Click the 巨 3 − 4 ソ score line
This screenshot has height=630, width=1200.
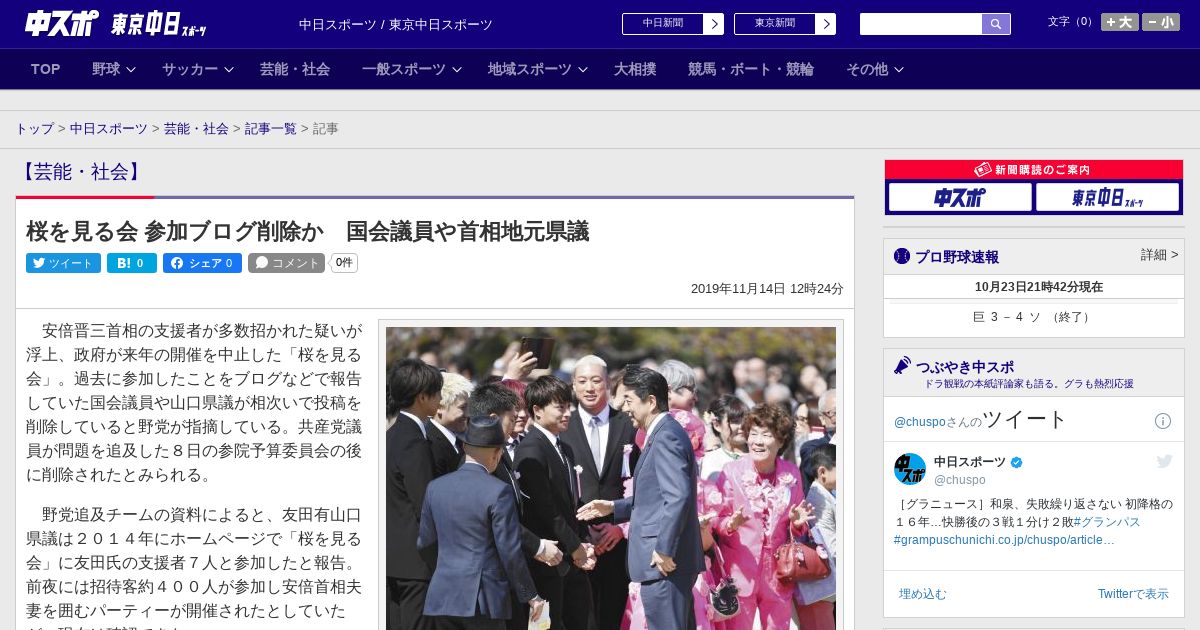pos(1034,317)
